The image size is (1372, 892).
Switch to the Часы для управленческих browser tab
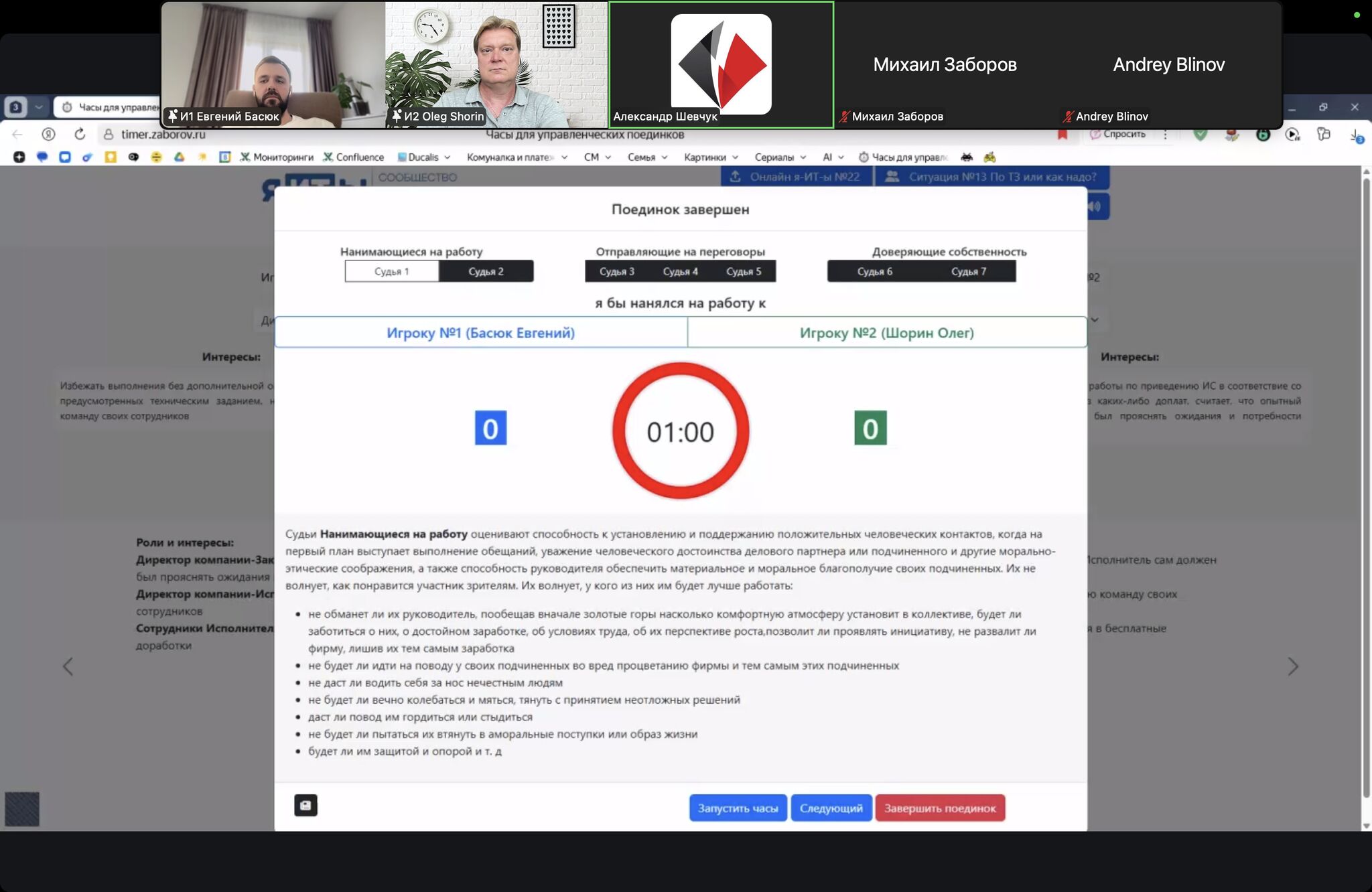click(107, 107)
